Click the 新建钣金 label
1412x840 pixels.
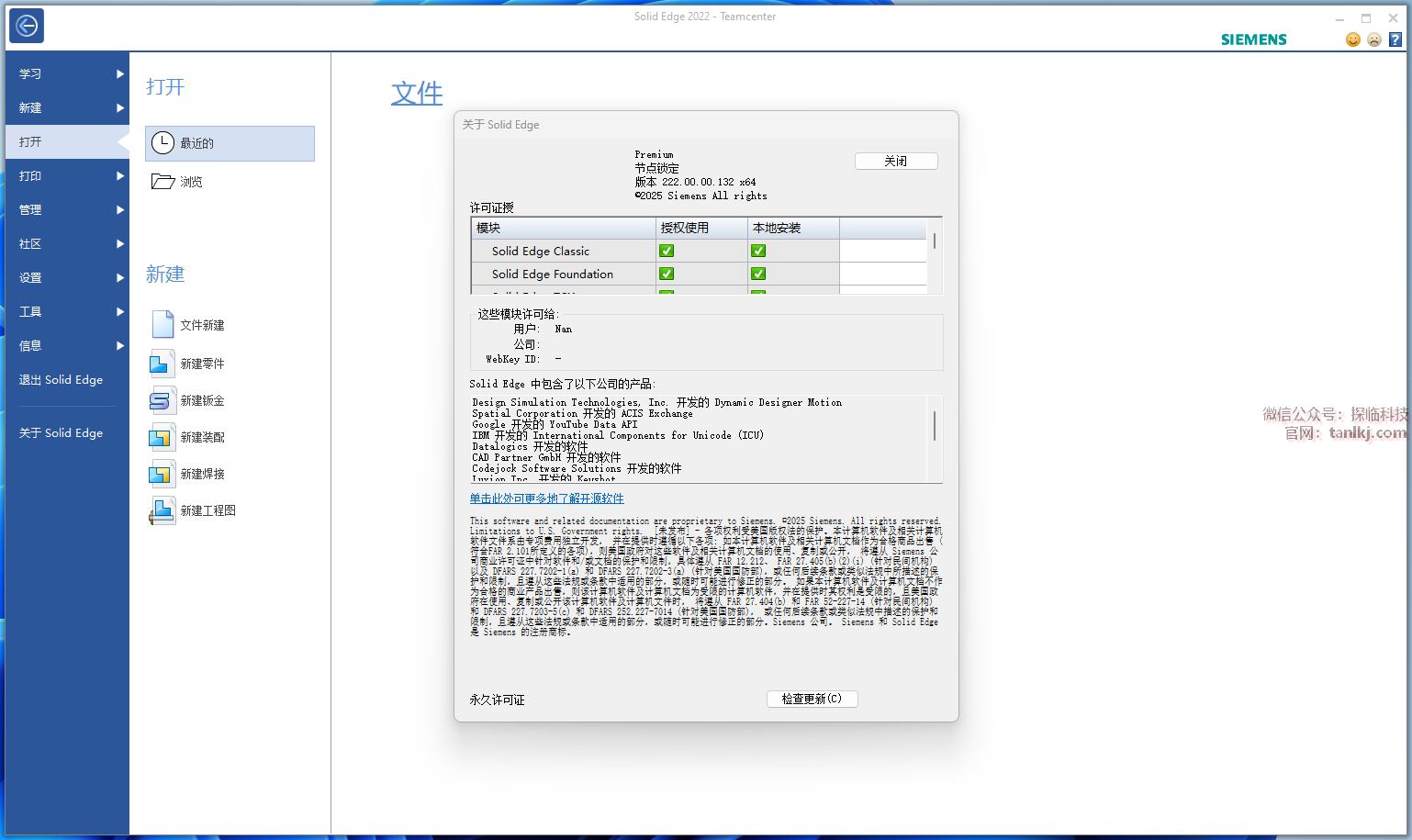tap(202, 400)
